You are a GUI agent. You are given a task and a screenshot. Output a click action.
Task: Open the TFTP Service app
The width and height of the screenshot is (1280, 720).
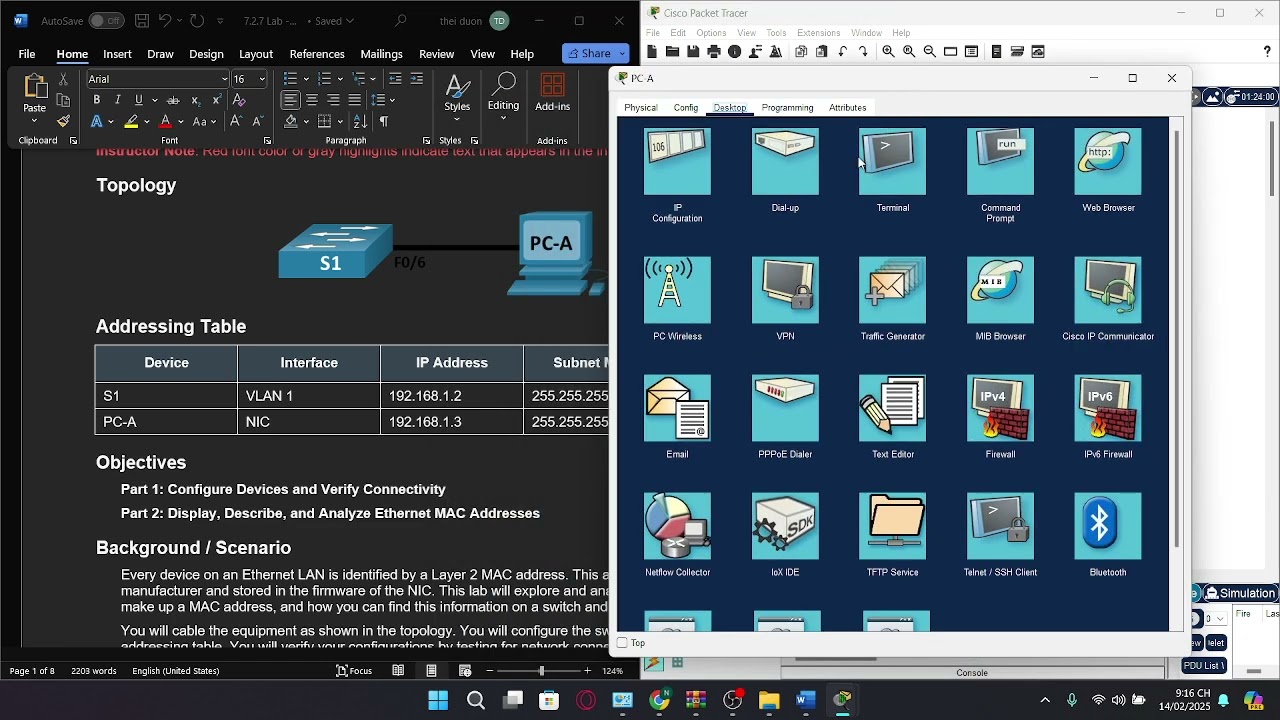[892, 526]
